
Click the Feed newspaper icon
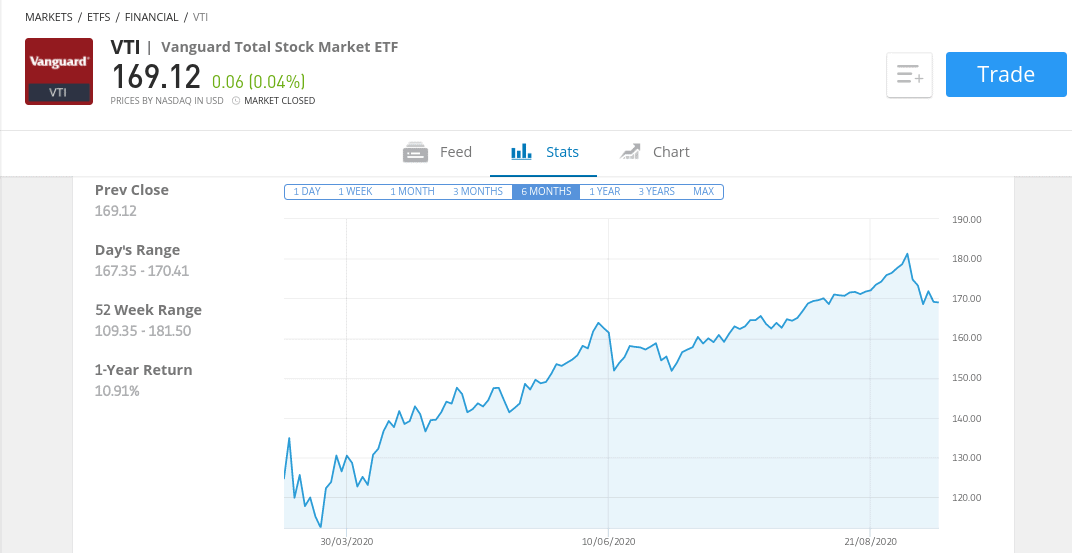coord(416,152)
